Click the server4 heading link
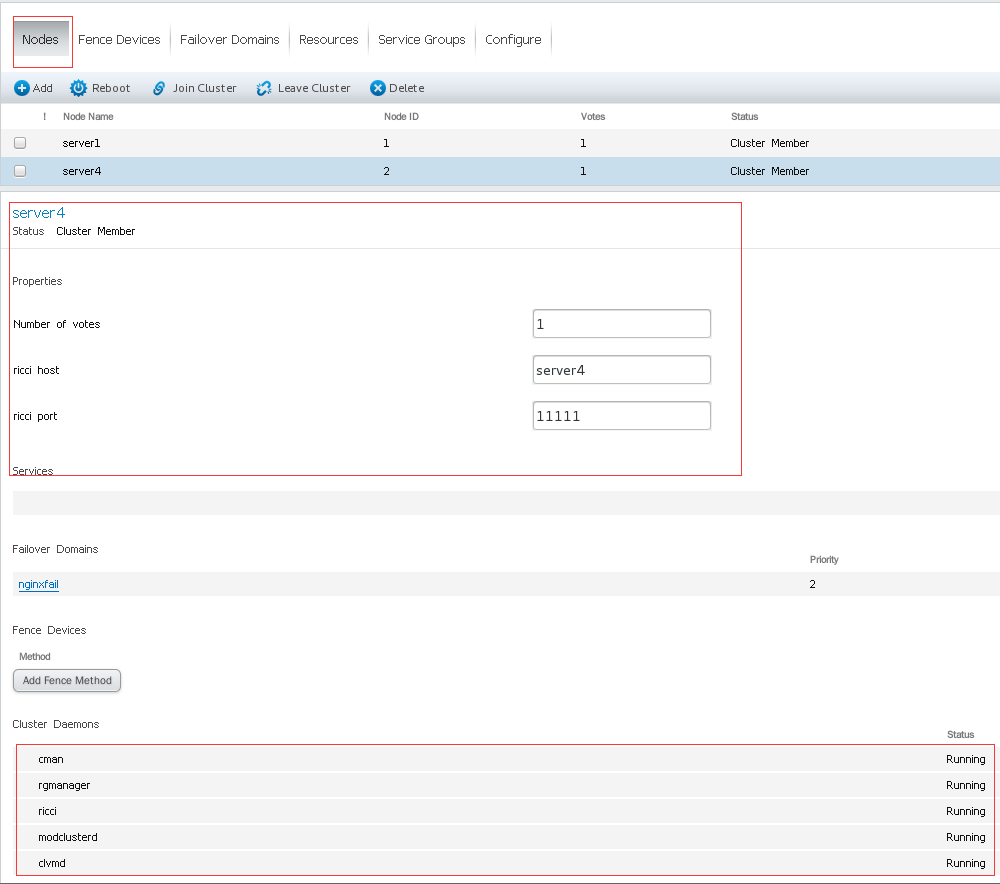 (x=39, y=213)
